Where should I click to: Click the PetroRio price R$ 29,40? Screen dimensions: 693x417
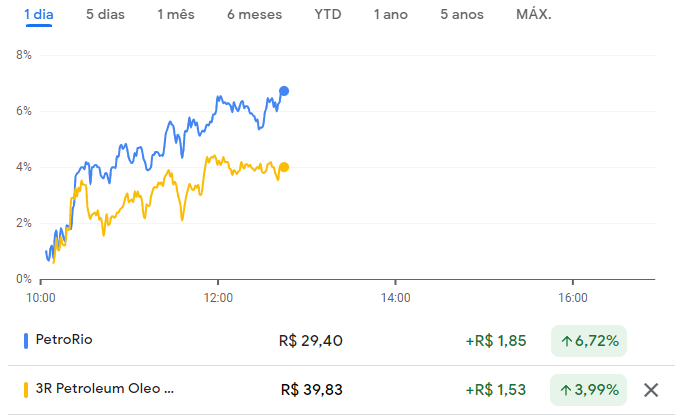311,341
